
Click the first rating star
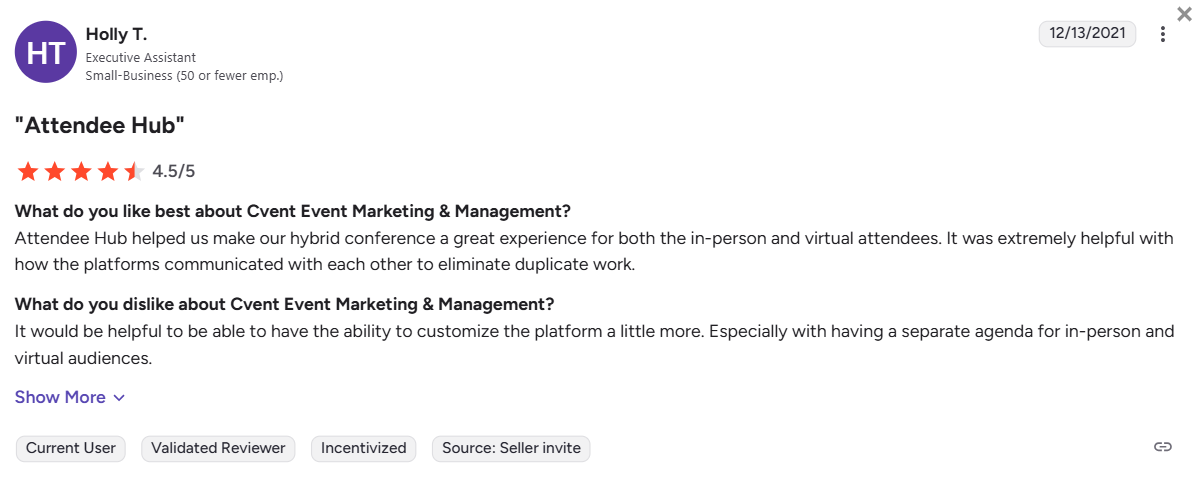pyautogui.click(x=27, y=171)
